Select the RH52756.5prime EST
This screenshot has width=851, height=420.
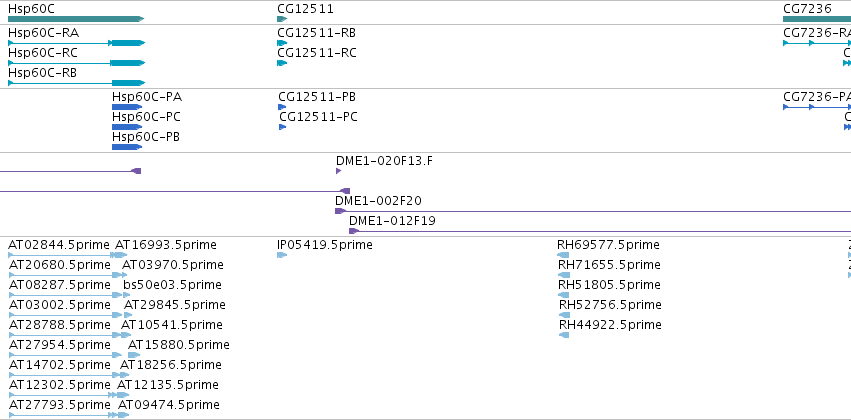564,315
